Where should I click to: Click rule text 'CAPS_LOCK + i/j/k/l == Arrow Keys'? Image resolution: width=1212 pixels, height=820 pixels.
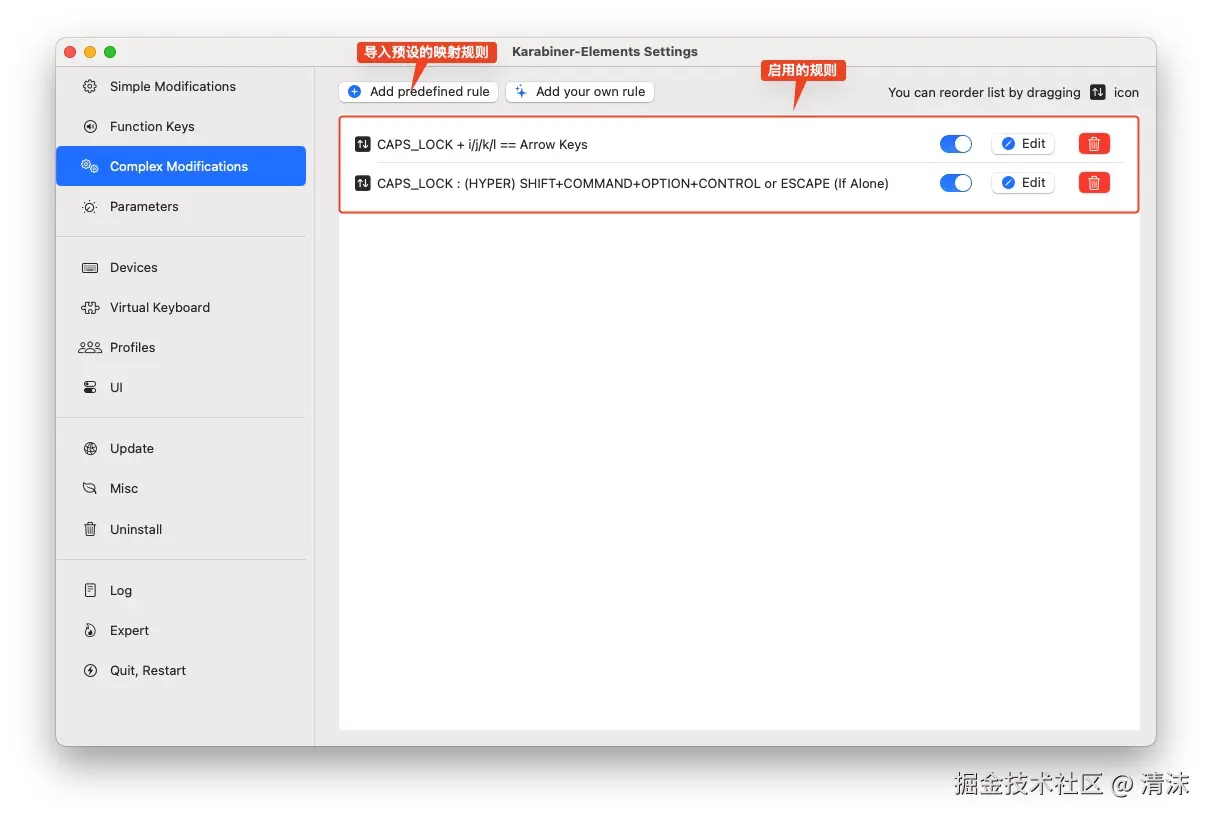pos(482,144)
